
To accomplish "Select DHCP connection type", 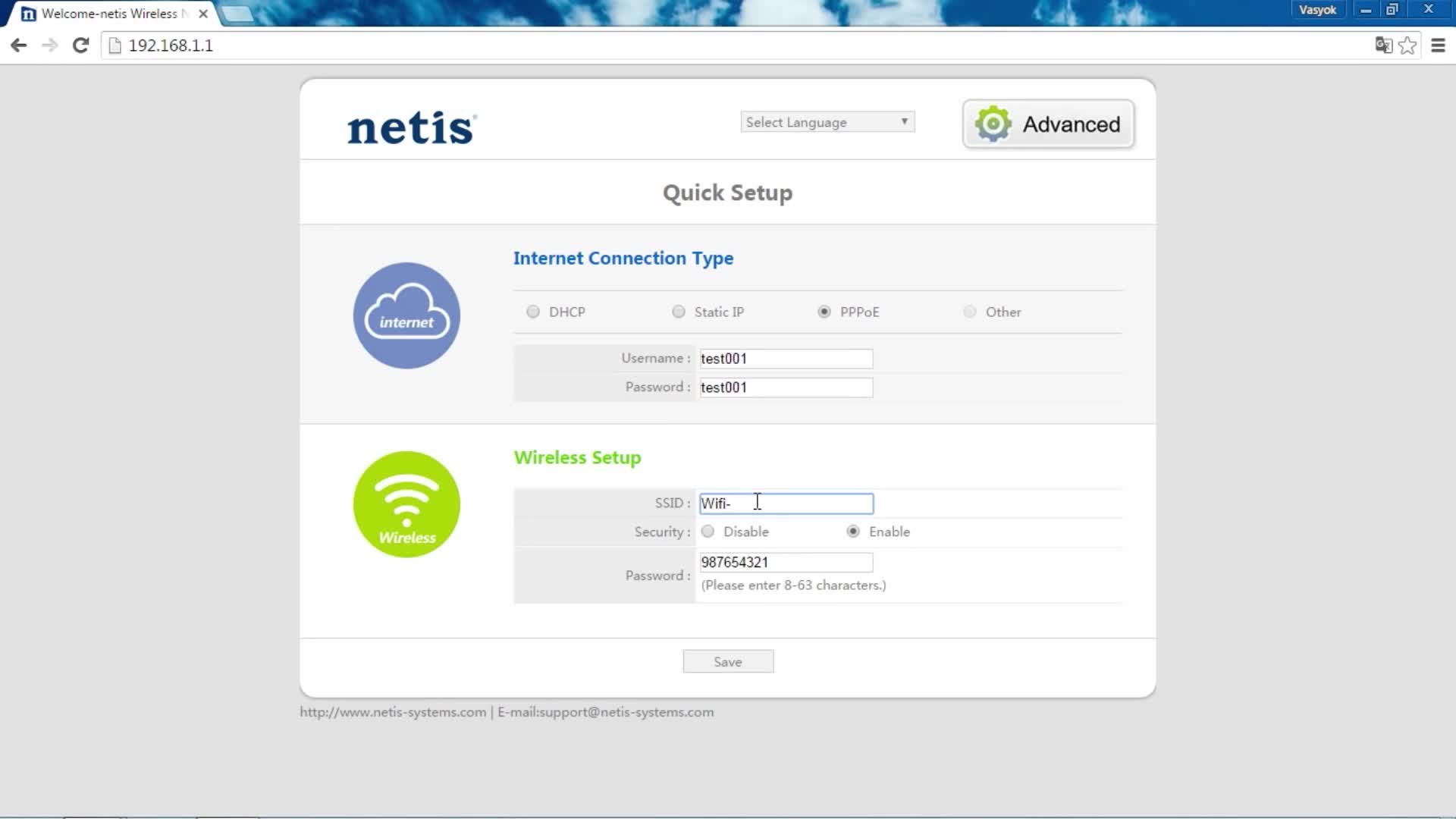I will tap(533, 312).
